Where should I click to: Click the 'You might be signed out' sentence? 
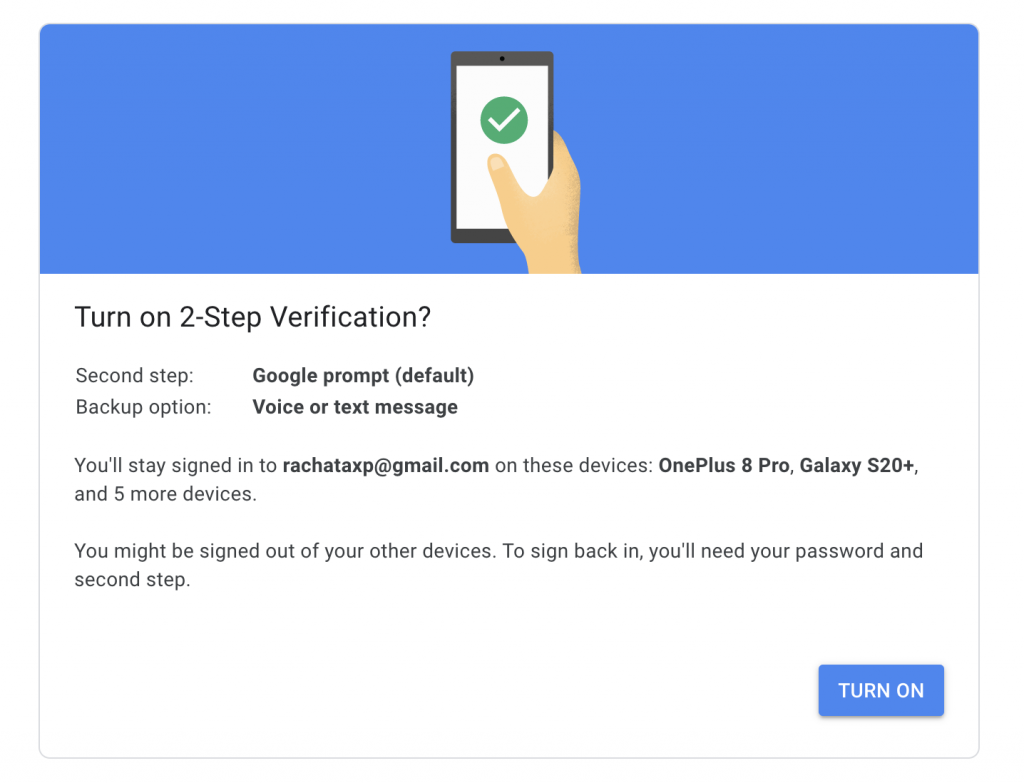pyautogui.click(x=285, y=551)
